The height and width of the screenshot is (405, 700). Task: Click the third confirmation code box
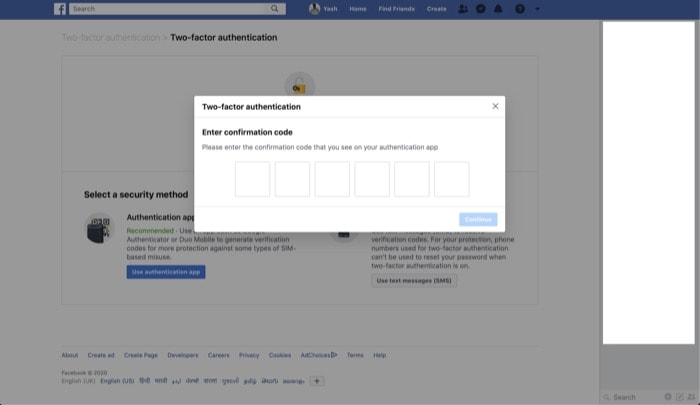pos(332,179)
